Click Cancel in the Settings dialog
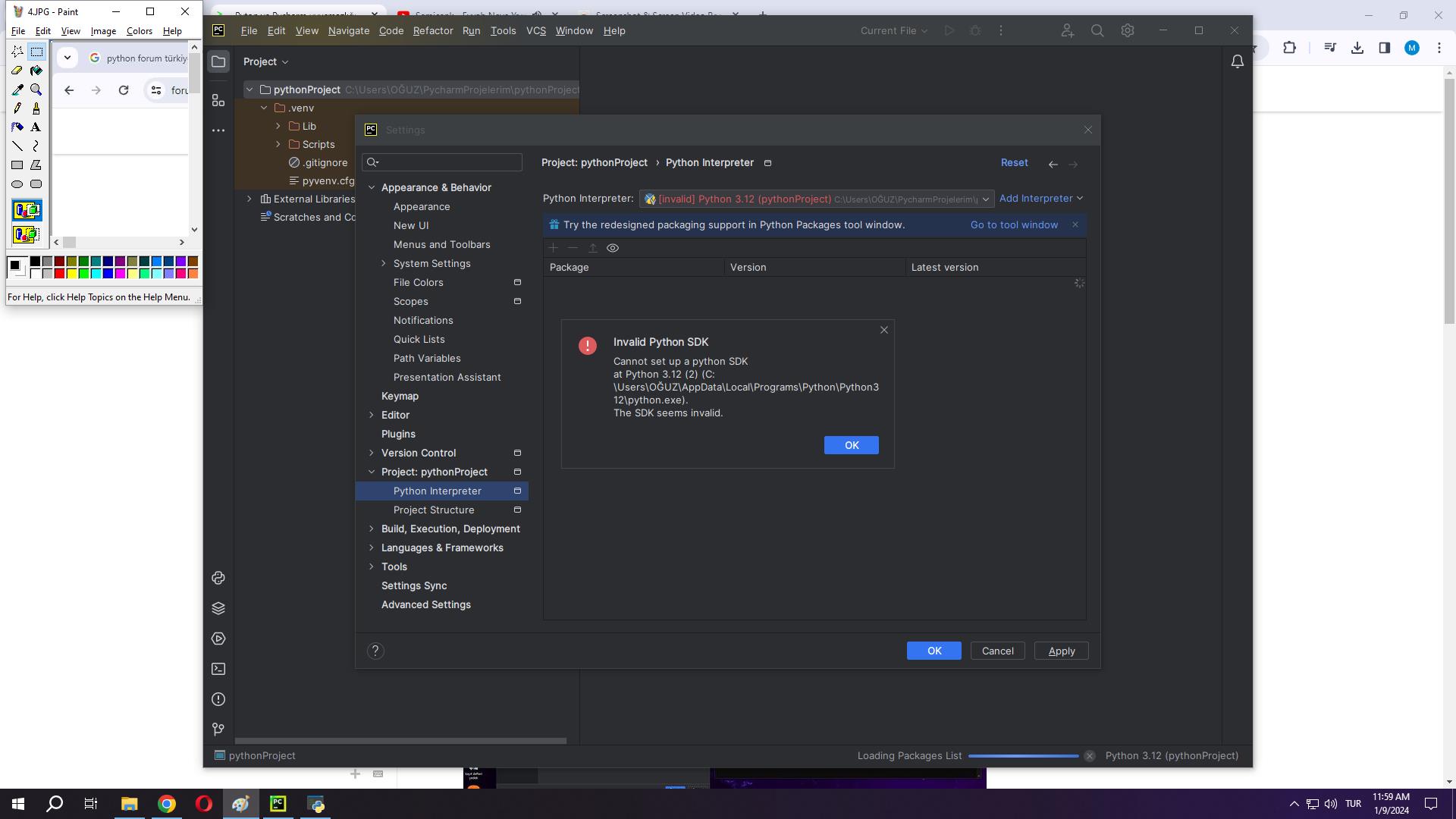Image resolution: width=1456 pixels, height=819 pixels. pyautogui.click(x=997, y=651)
